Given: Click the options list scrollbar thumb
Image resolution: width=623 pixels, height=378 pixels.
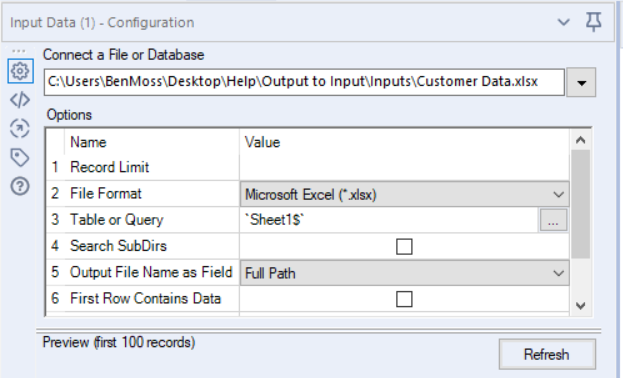Looking at the screenshot, I should tap(580, 204).
